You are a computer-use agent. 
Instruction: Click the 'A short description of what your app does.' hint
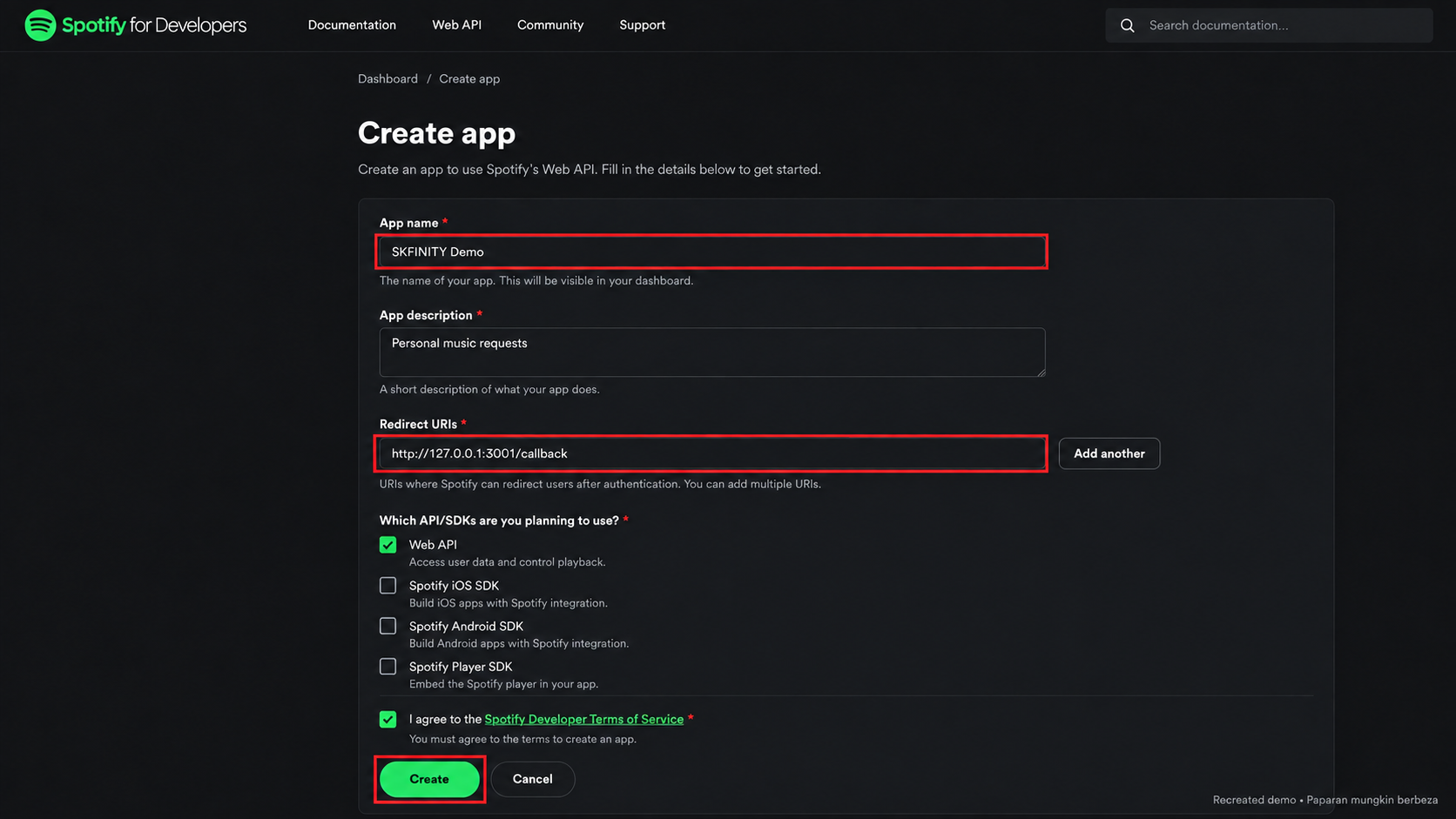pyautogui.click(x=489, y=389)
